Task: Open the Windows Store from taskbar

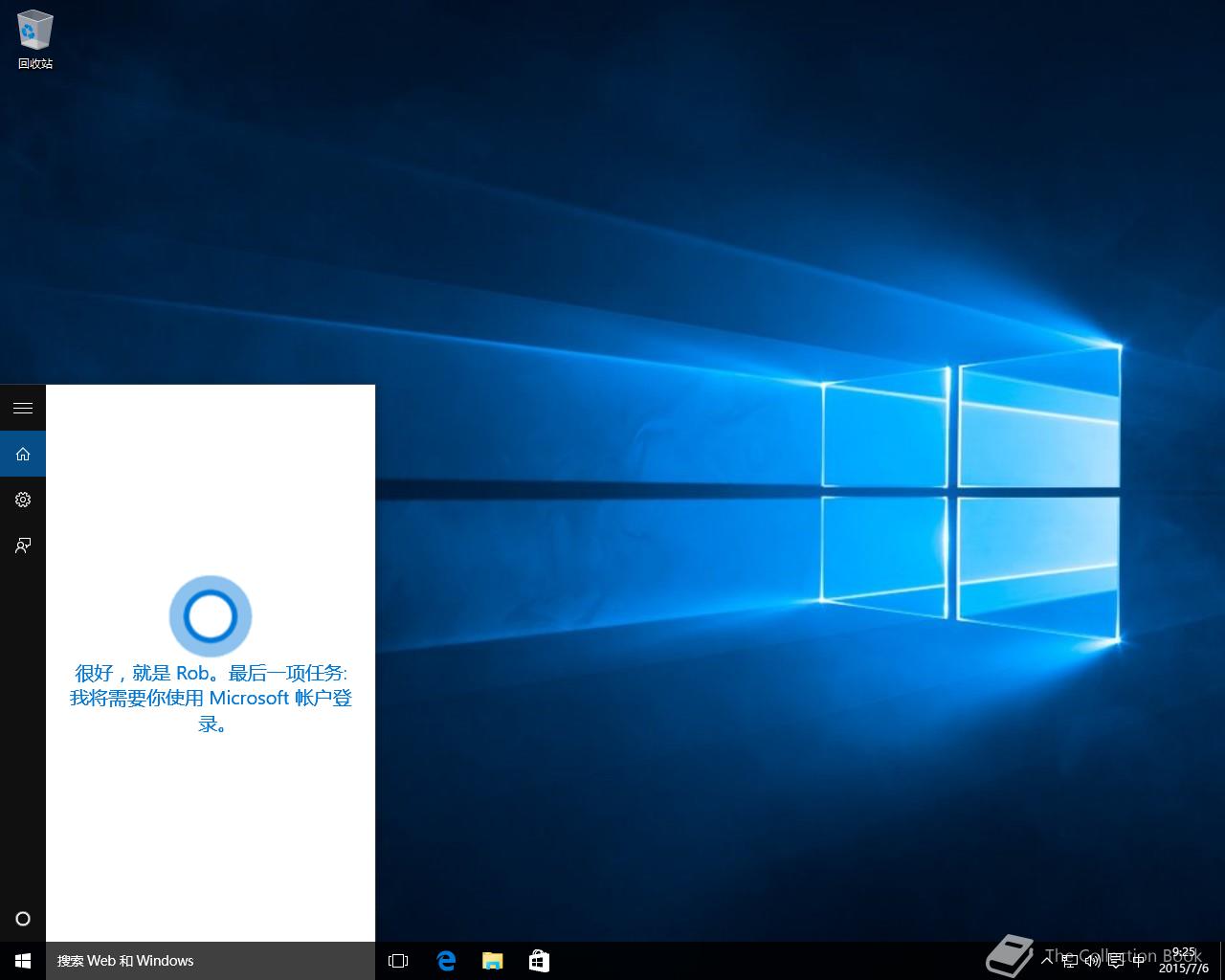Action: (539, 961)
